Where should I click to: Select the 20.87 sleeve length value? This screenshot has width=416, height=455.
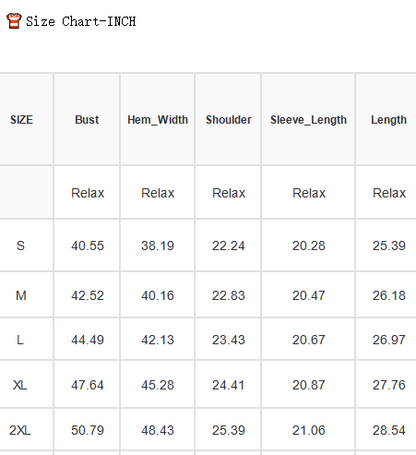(x=309, y=385)
